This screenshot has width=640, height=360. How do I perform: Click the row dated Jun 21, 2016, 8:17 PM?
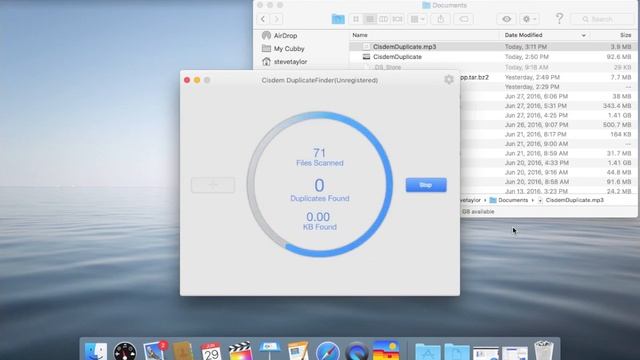point(548,134)
